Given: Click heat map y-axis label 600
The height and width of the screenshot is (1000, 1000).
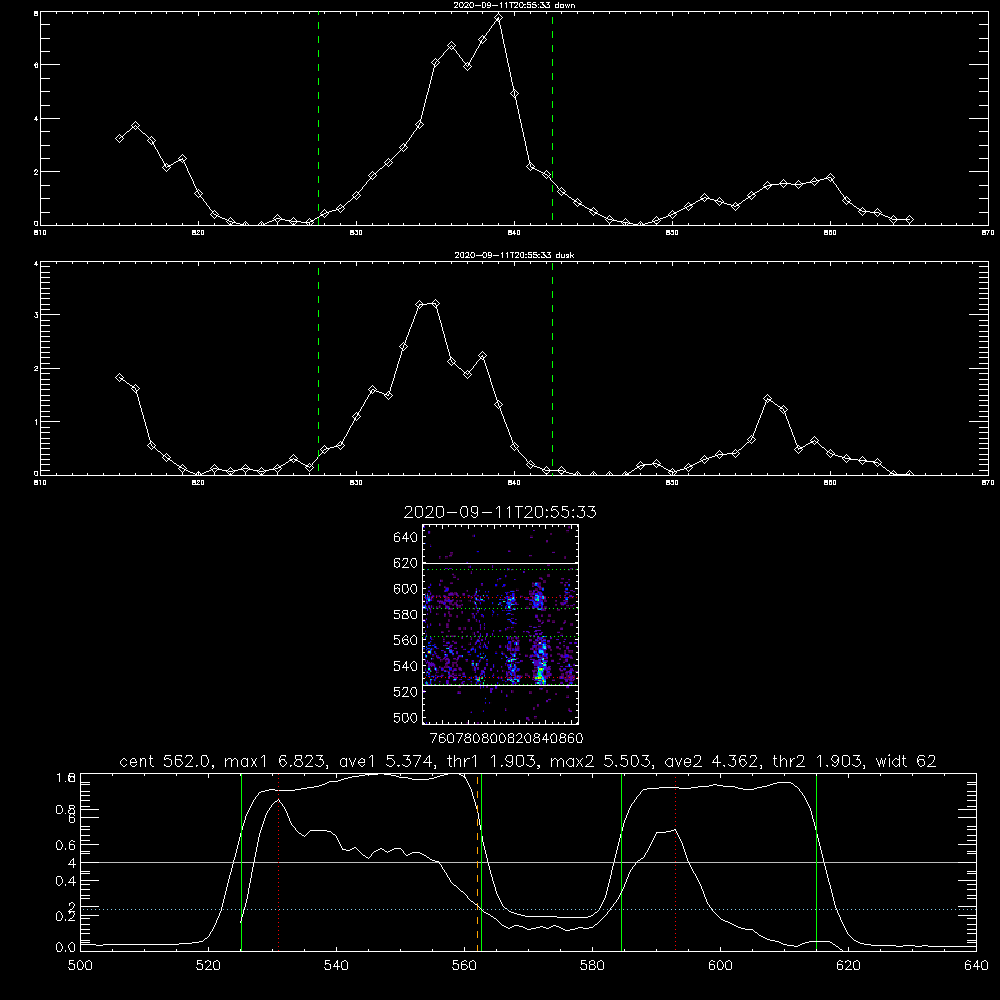Looking at the screenshot, I should point(406,589).
